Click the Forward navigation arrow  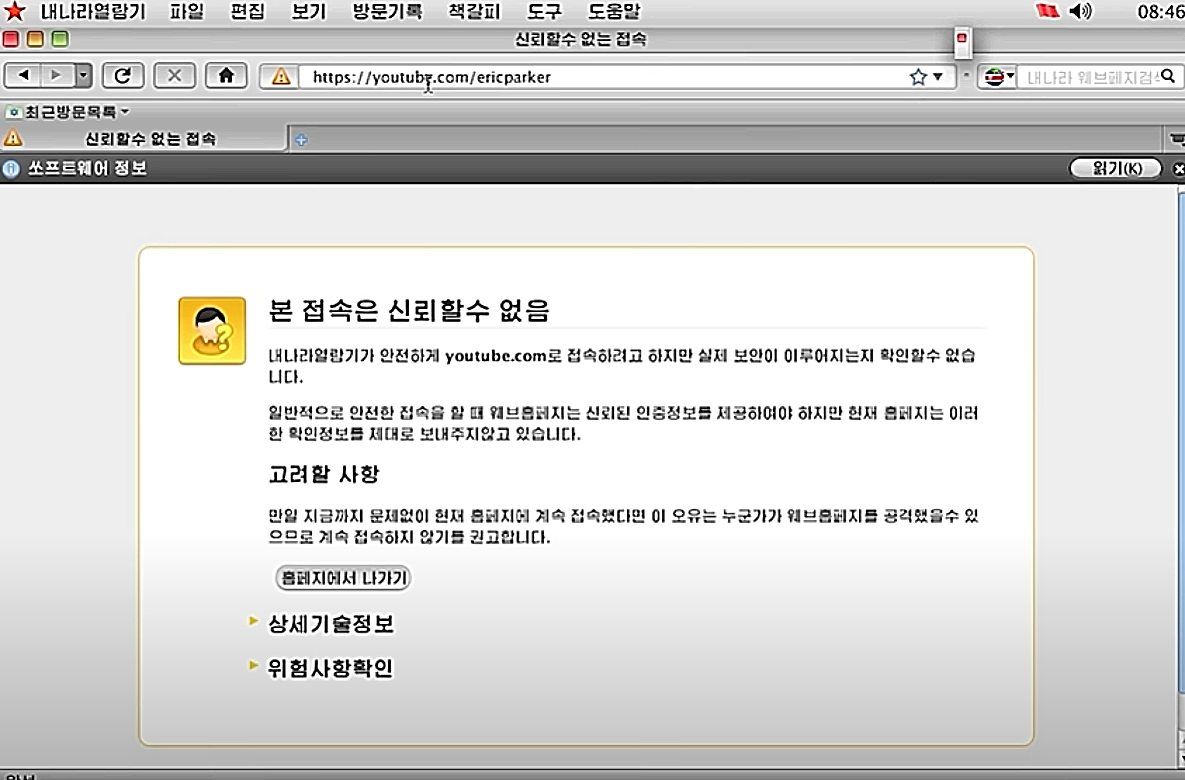pos(56,76)
